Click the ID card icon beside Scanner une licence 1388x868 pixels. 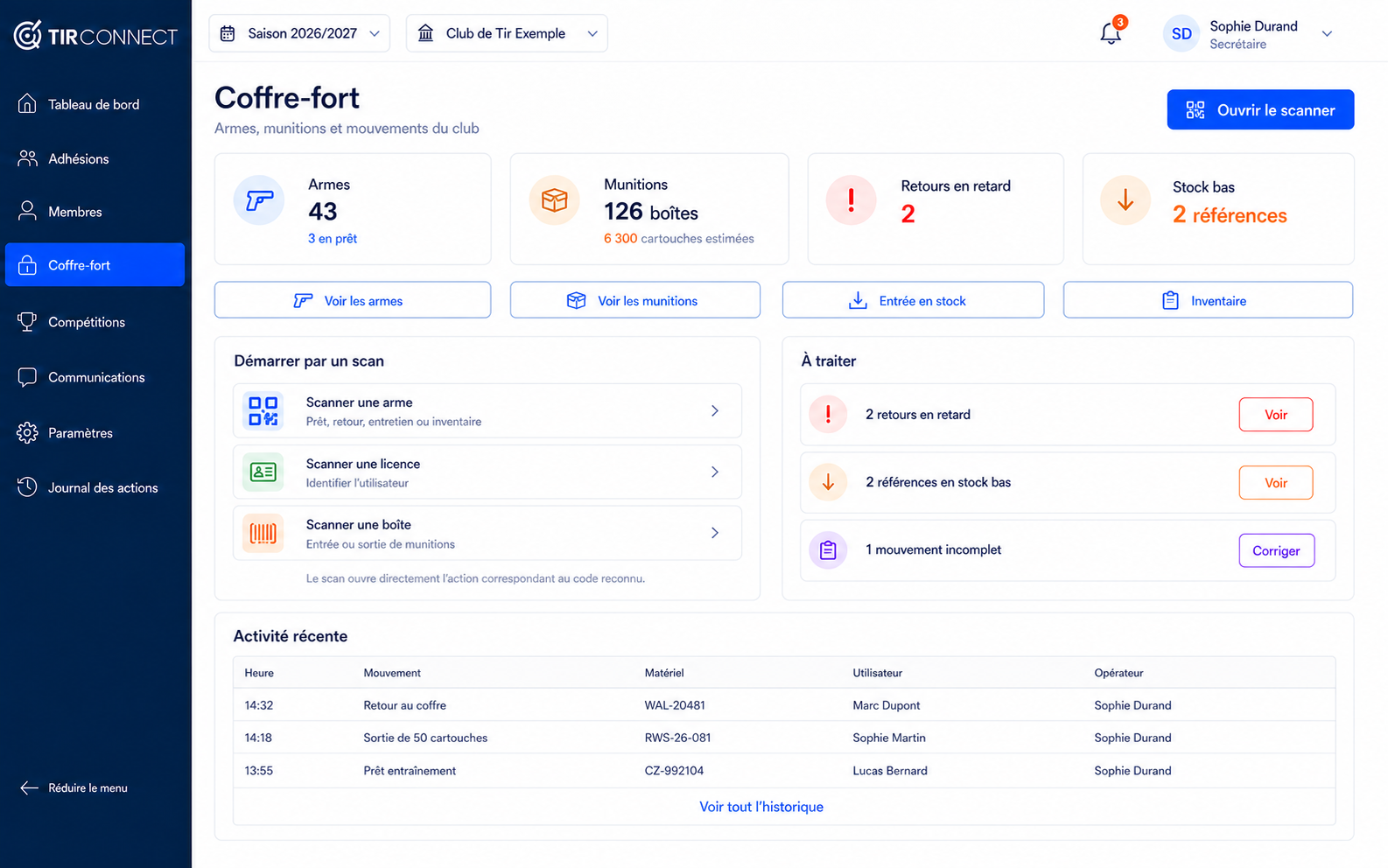click(x=263, y=472)
